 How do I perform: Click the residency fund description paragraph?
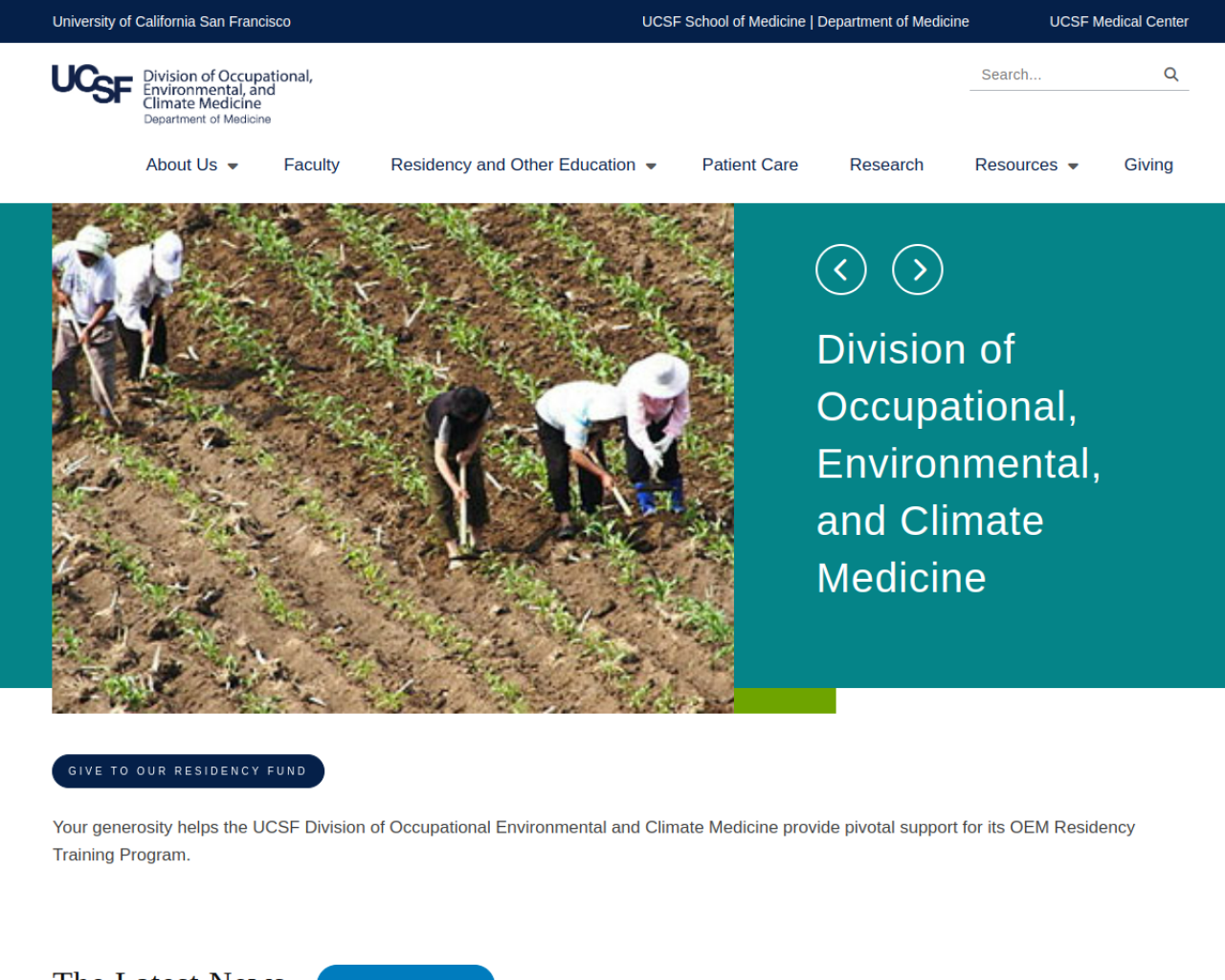point(593,840)
